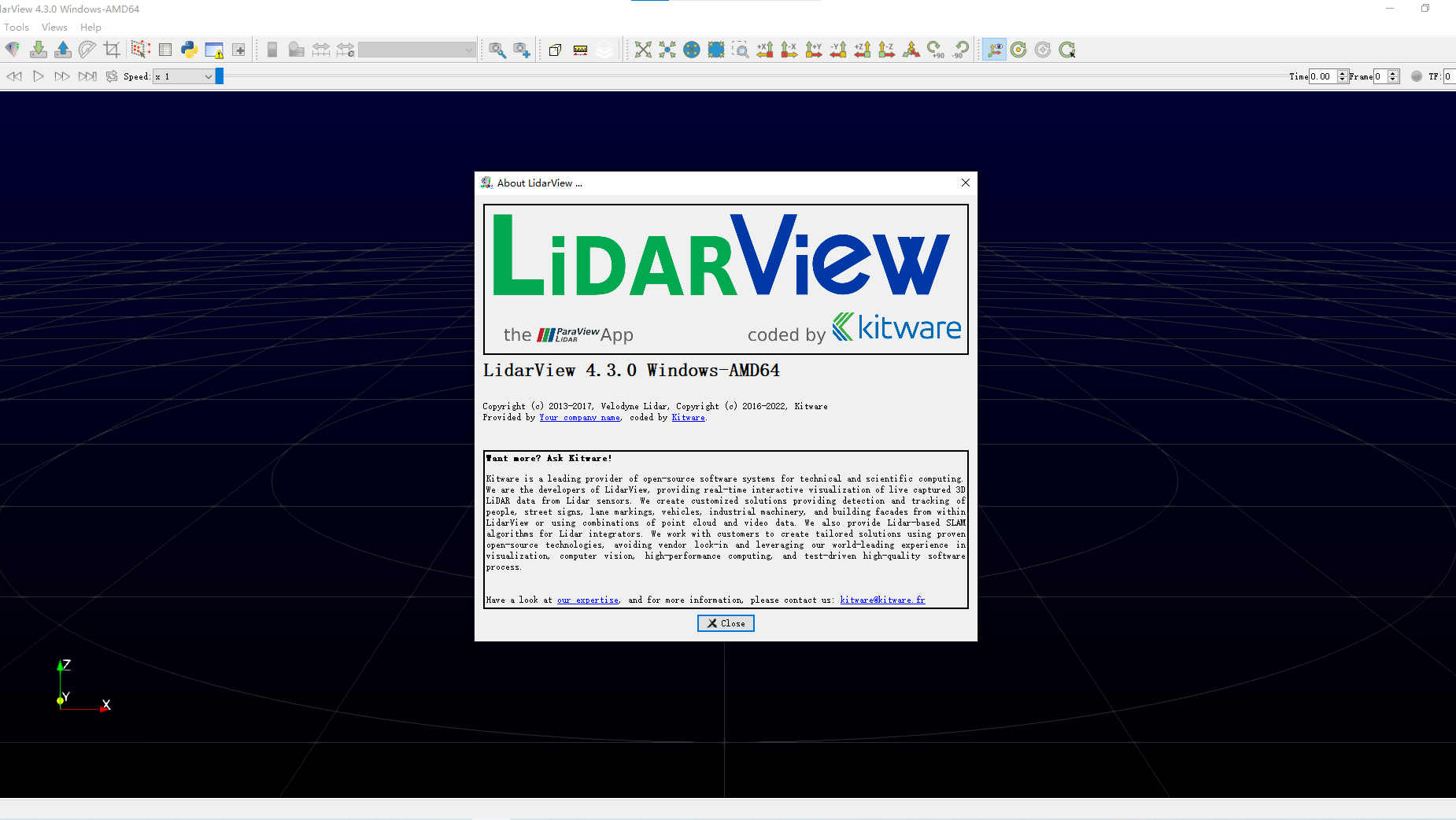Enable the measurement ruler tool
1456x820 pixels.
tap(580, 50)
